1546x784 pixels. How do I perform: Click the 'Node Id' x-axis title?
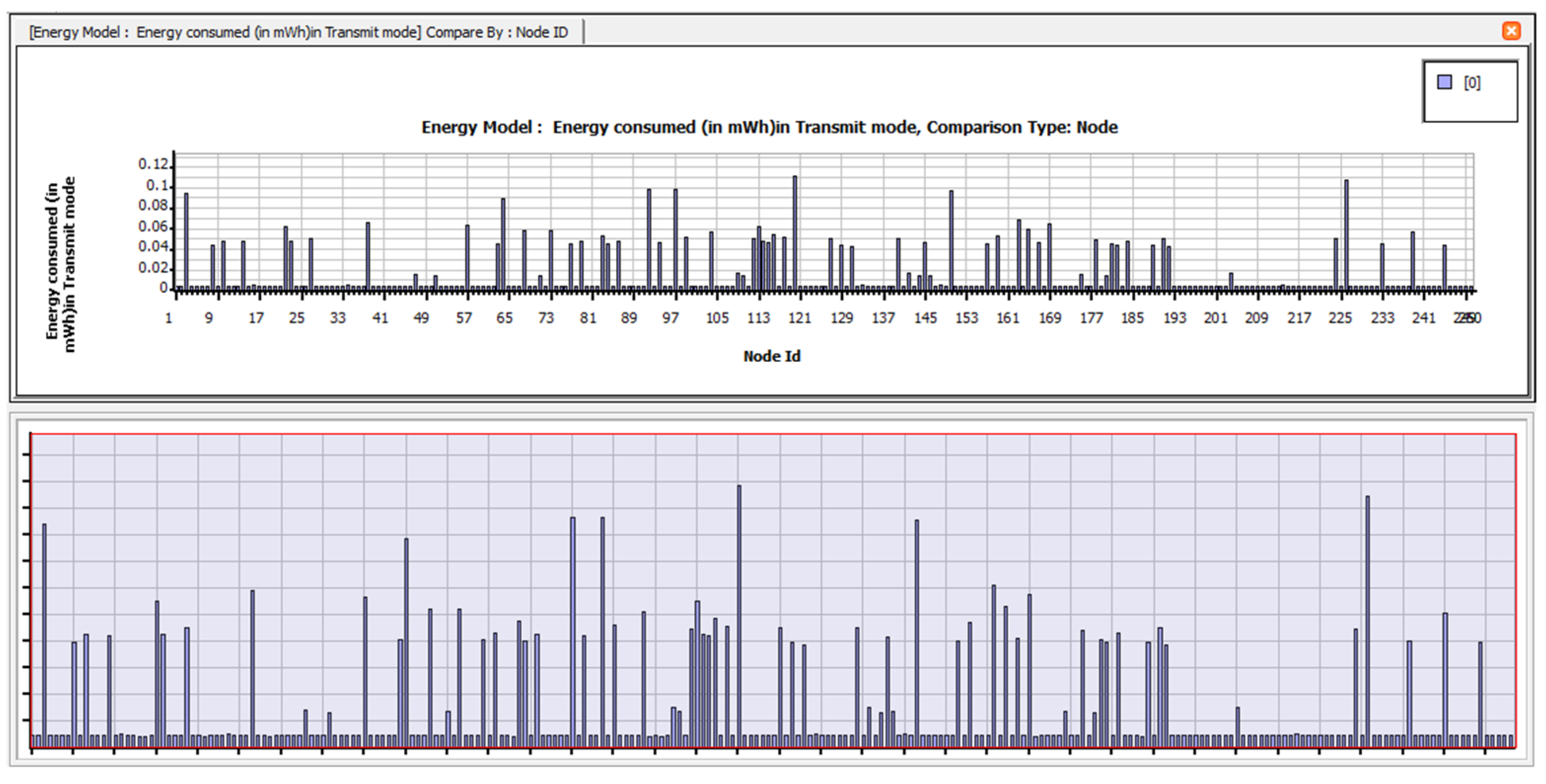(x=771, y=356)
